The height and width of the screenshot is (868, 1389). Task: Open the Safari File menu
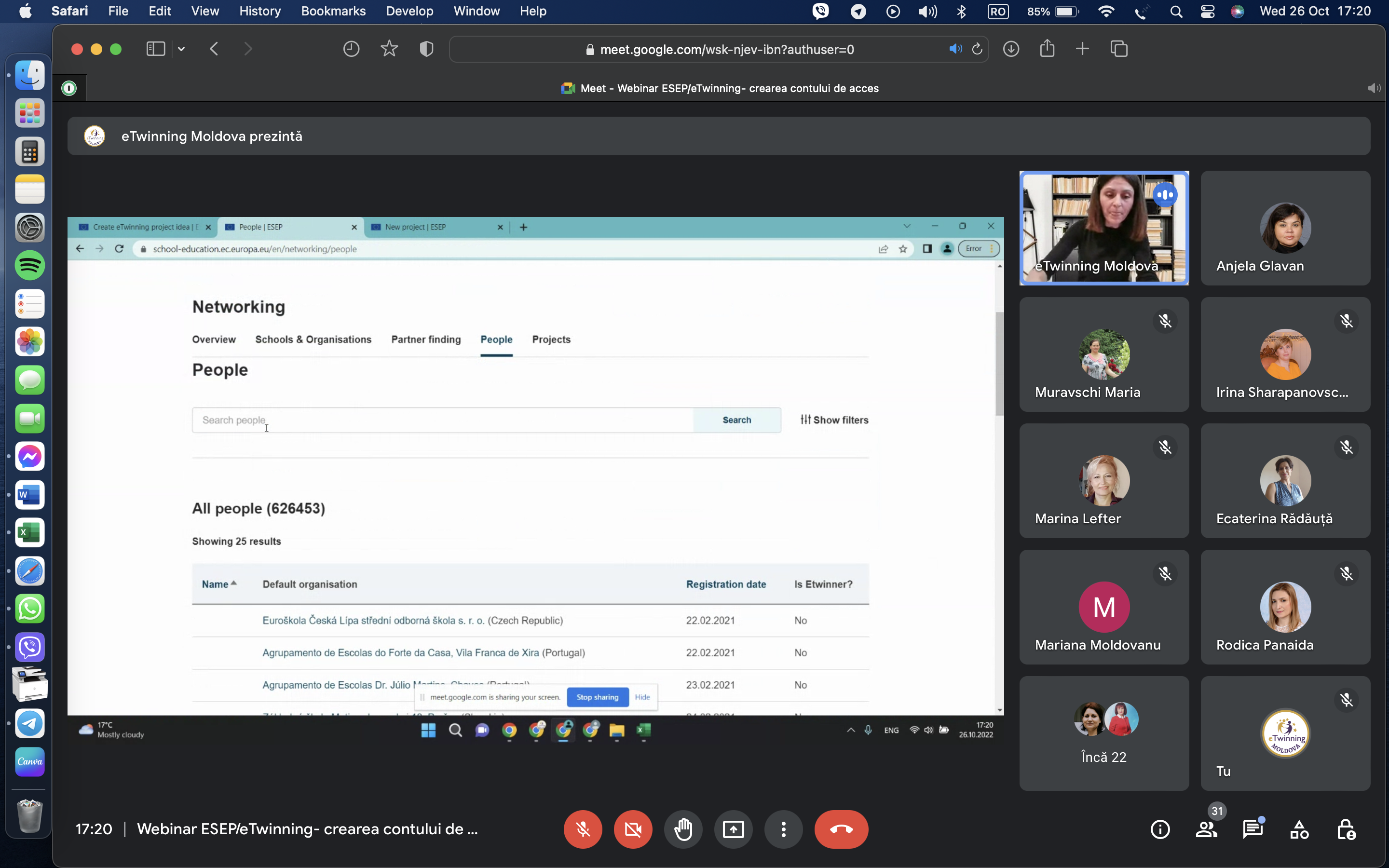(118, 11)
